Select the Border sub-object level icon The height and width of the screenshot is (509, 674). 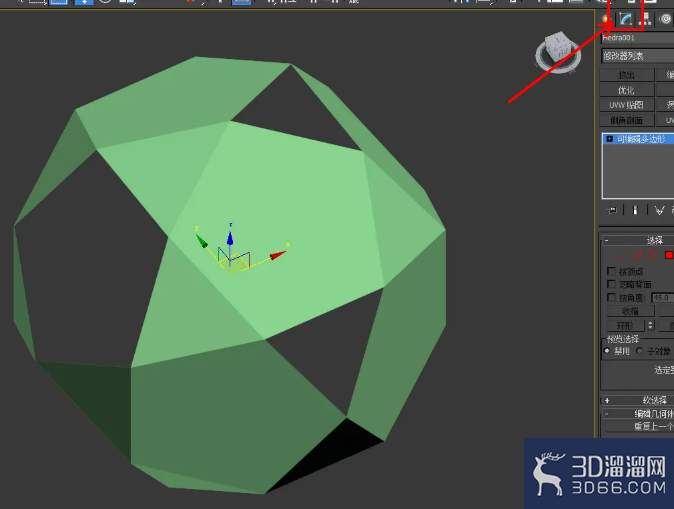[x=653, y=255]
